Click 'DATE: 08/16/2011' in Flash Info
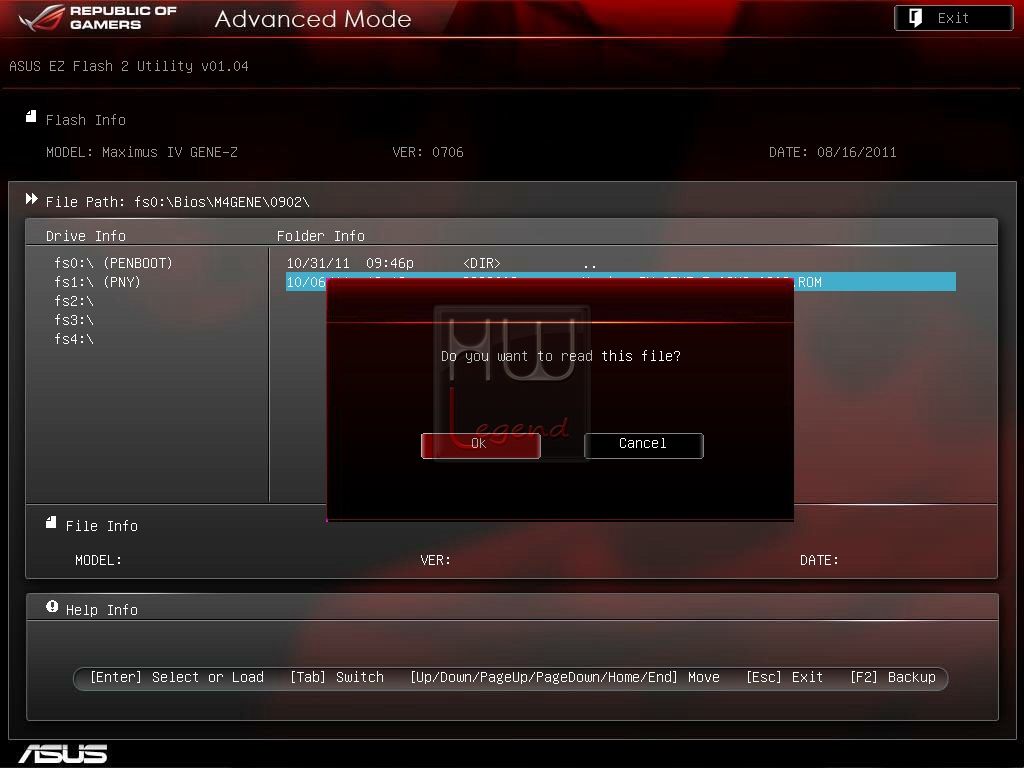The width and height of the screenshot is (1024, 768). (833, 152)
